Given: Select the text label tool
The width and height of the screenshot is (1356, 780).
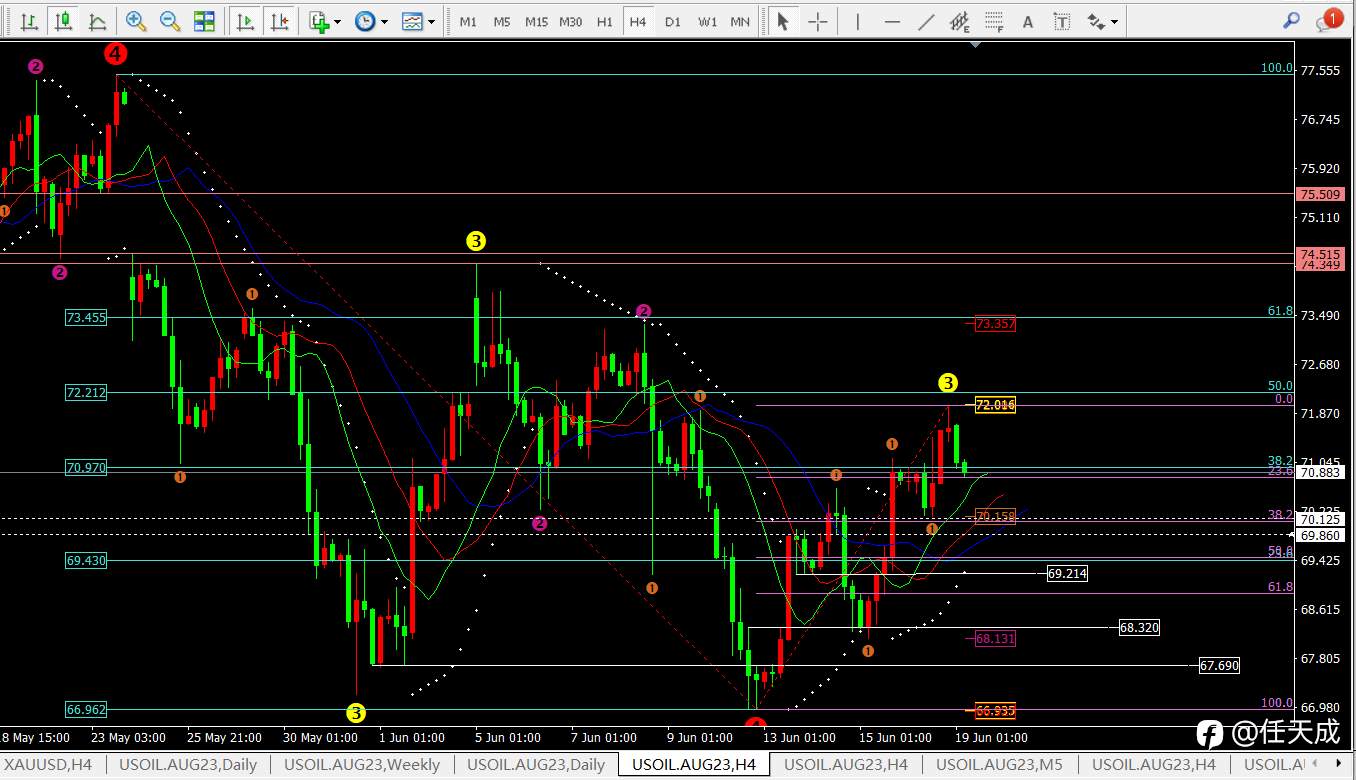Looking at the screenshot, I should coord(1062,21).
